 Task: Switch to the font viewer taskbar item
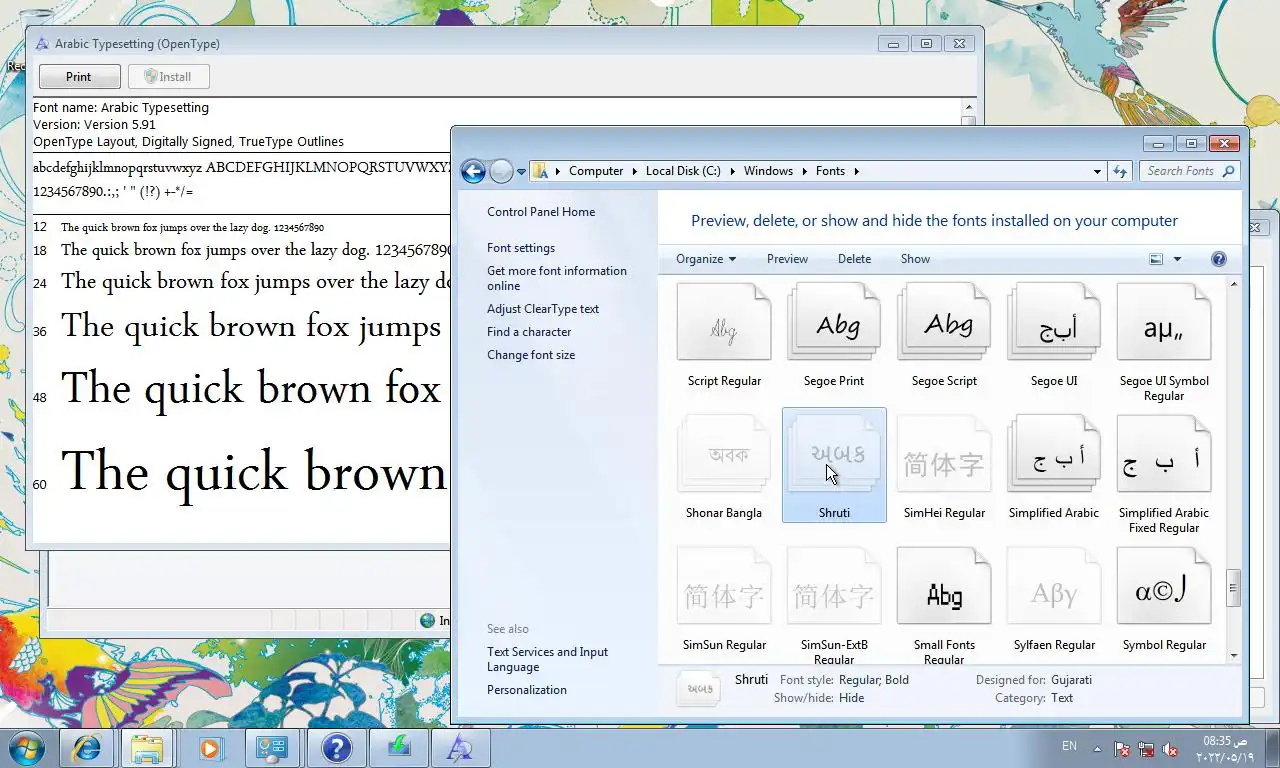pyautogui.click(x=460, y=748)
